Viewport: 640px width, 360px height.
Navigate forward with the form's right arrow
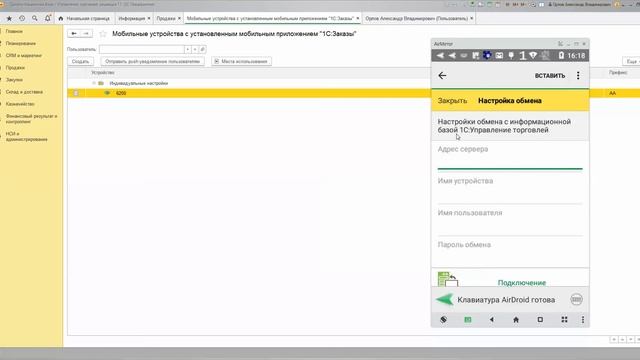tap(86, 33)
